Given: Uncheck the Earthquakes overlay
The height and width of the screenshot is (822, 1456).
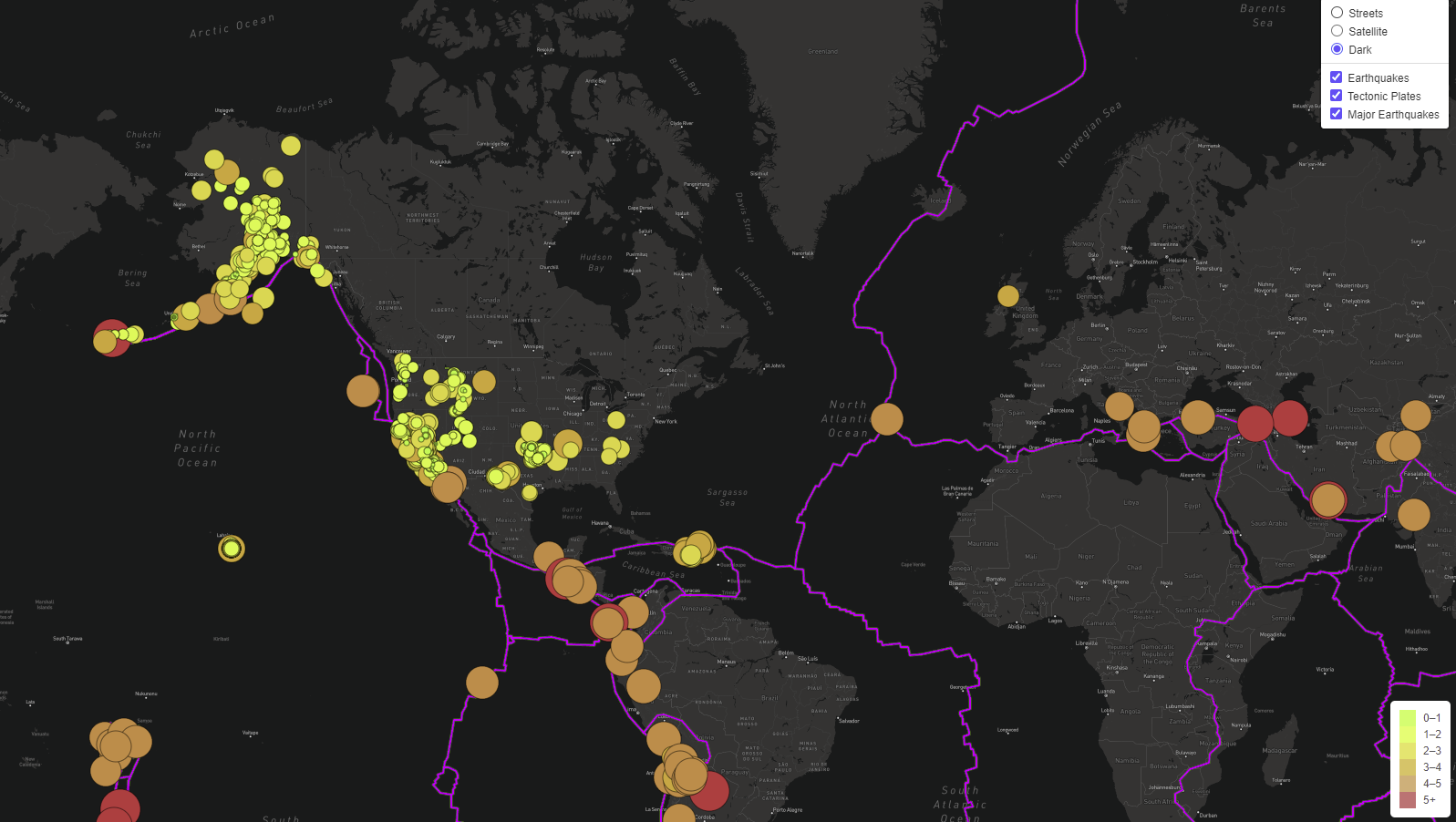Looking at the screenshot, I should [1336, 77].
